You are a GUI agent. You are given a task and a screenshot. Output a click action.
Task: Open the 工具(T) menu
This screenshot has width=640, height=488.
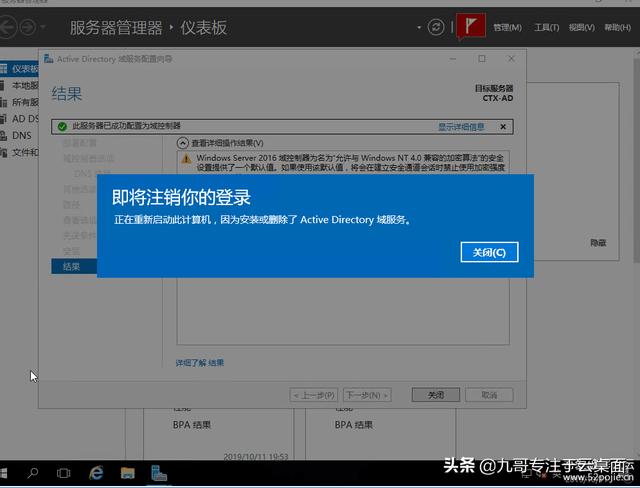tap(547, 27)
